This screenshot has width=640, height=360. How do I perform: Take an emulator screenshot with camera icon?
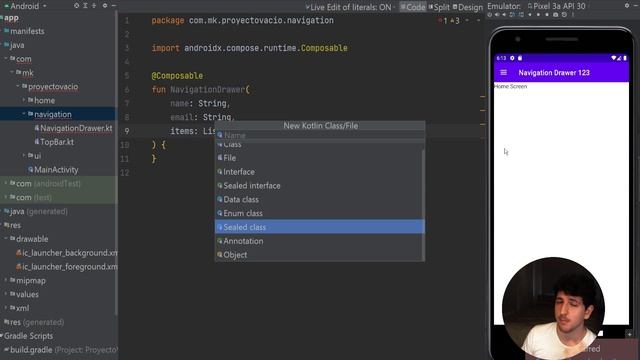coord(556,15)
